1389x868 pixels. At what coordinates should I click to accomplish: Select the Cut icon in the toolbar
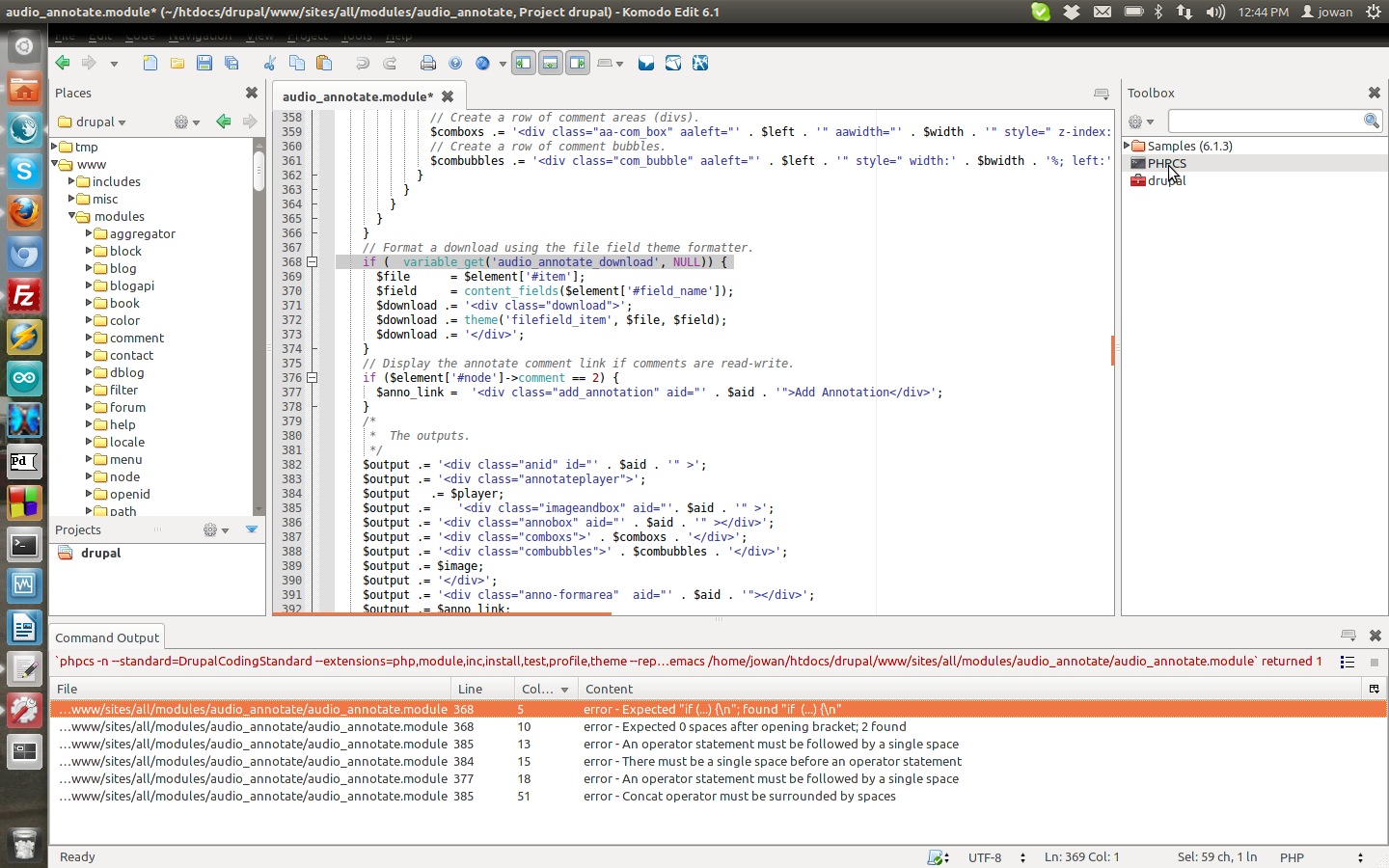[x=270, y=63]
